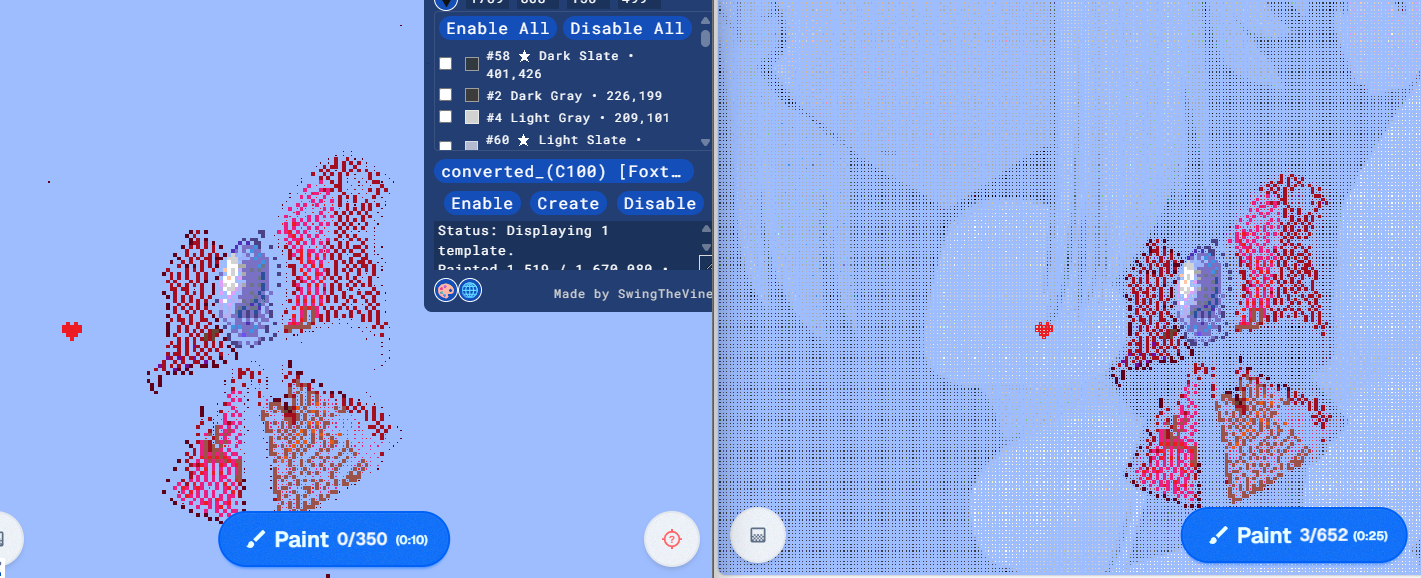Click the partially hidden round button at left edge

8,539
